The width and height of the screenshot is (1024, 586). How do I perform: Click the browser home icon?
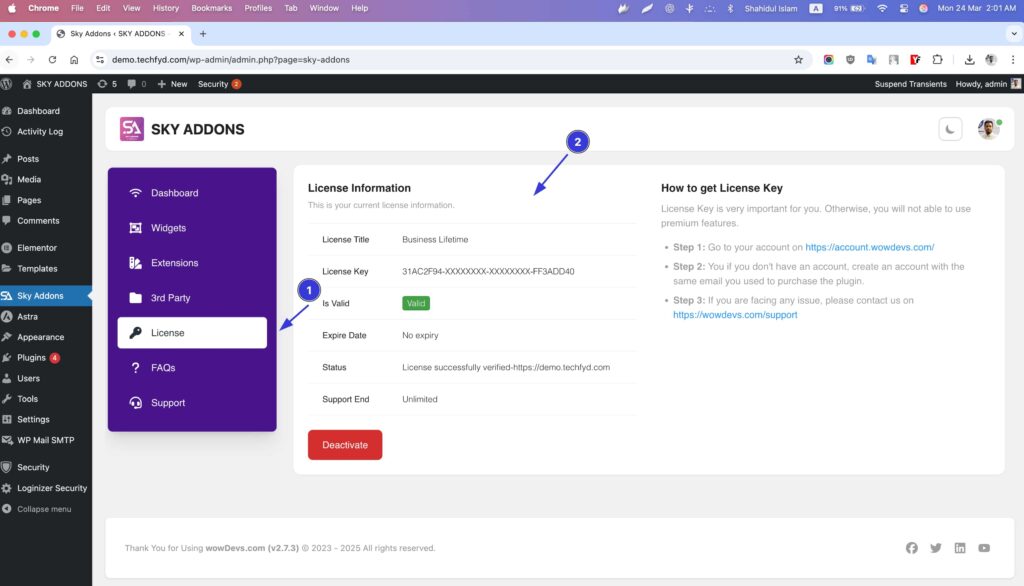click(74, 59)
